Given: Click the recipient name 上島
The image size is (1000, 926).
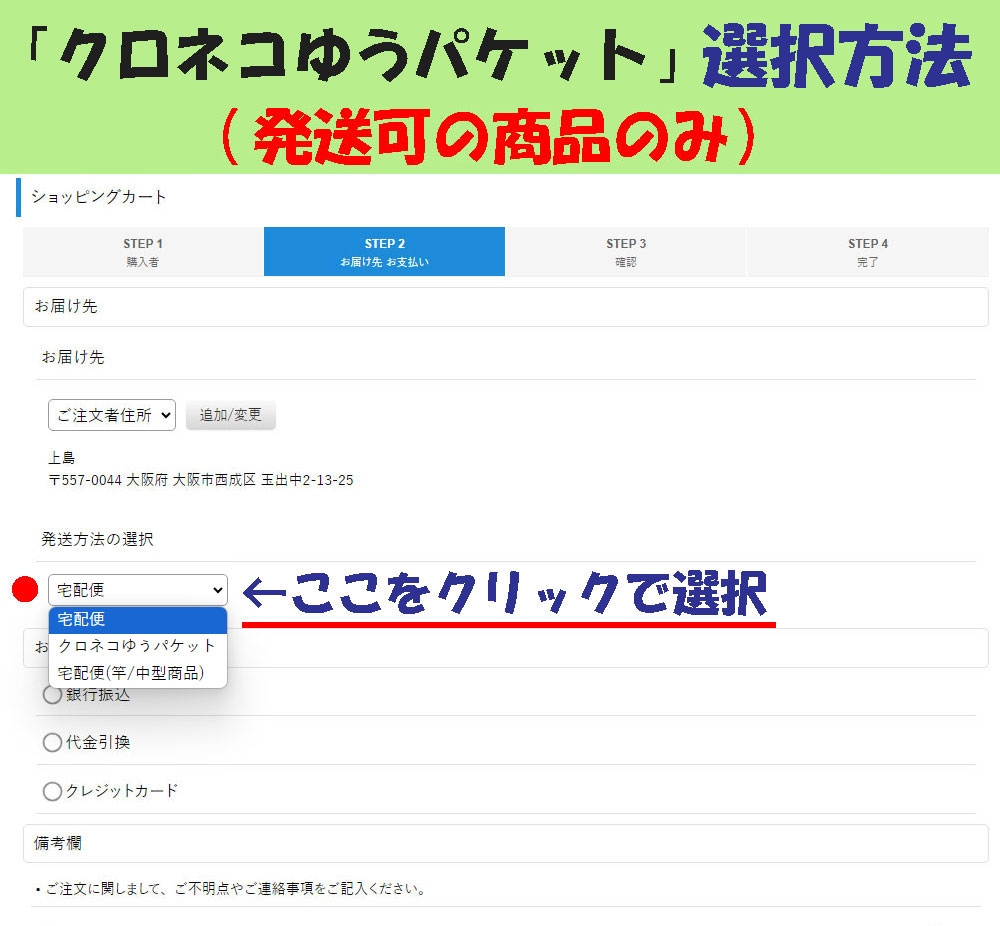Looking at the screenshot, I should [x=62, y=458].
